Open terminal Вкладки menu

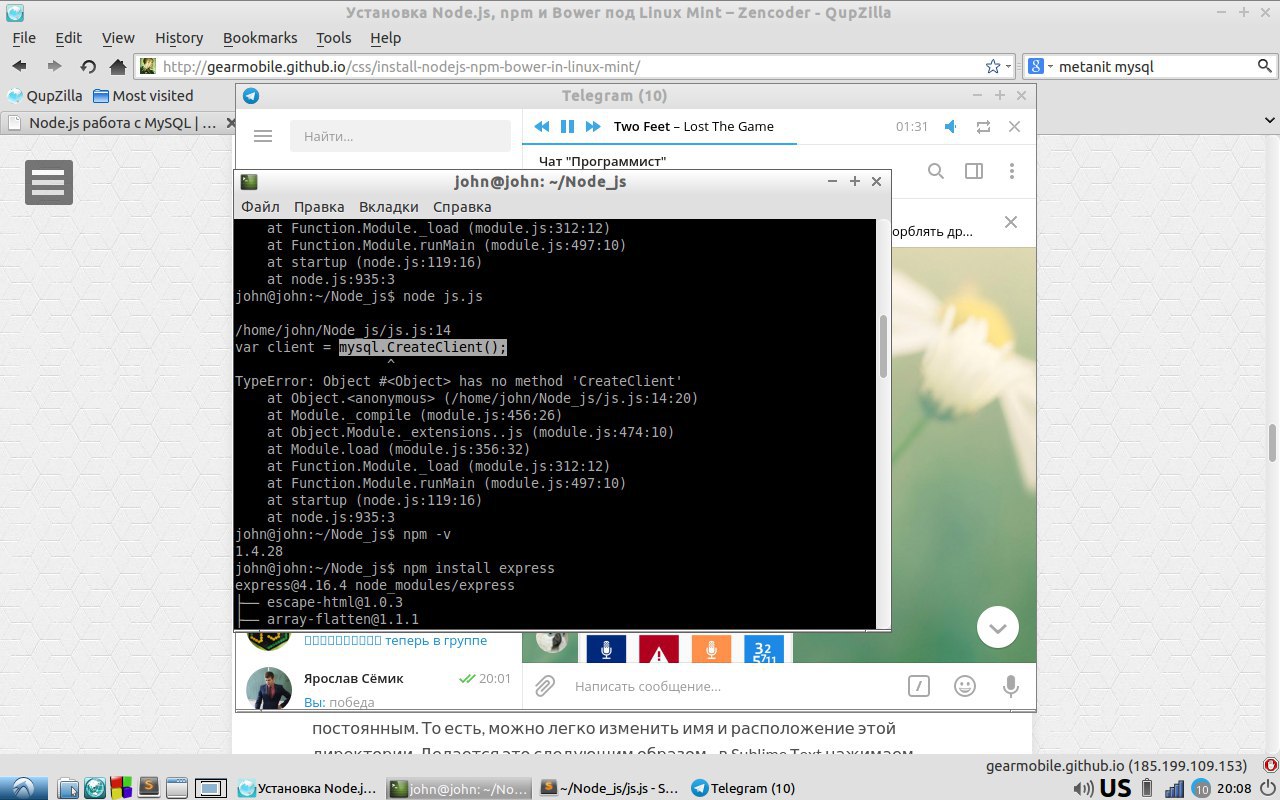tap(389, 207)
